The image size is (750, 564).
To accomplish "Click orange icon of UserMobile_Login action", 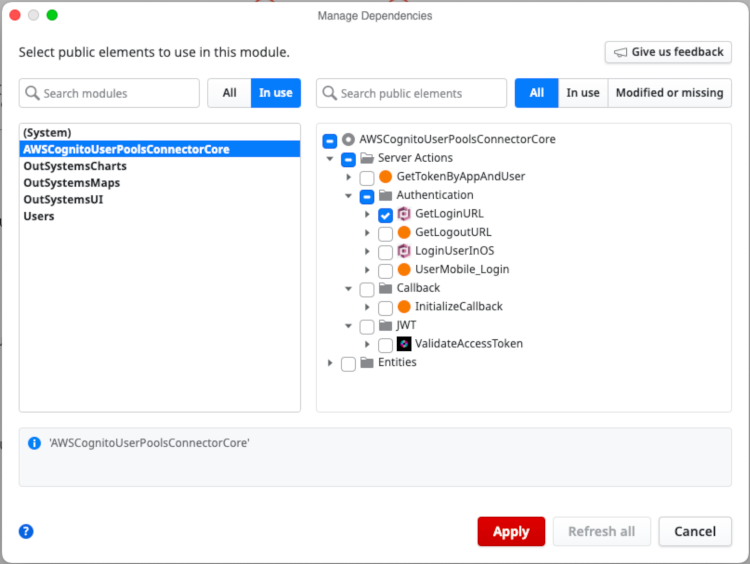I will point(404,269).
